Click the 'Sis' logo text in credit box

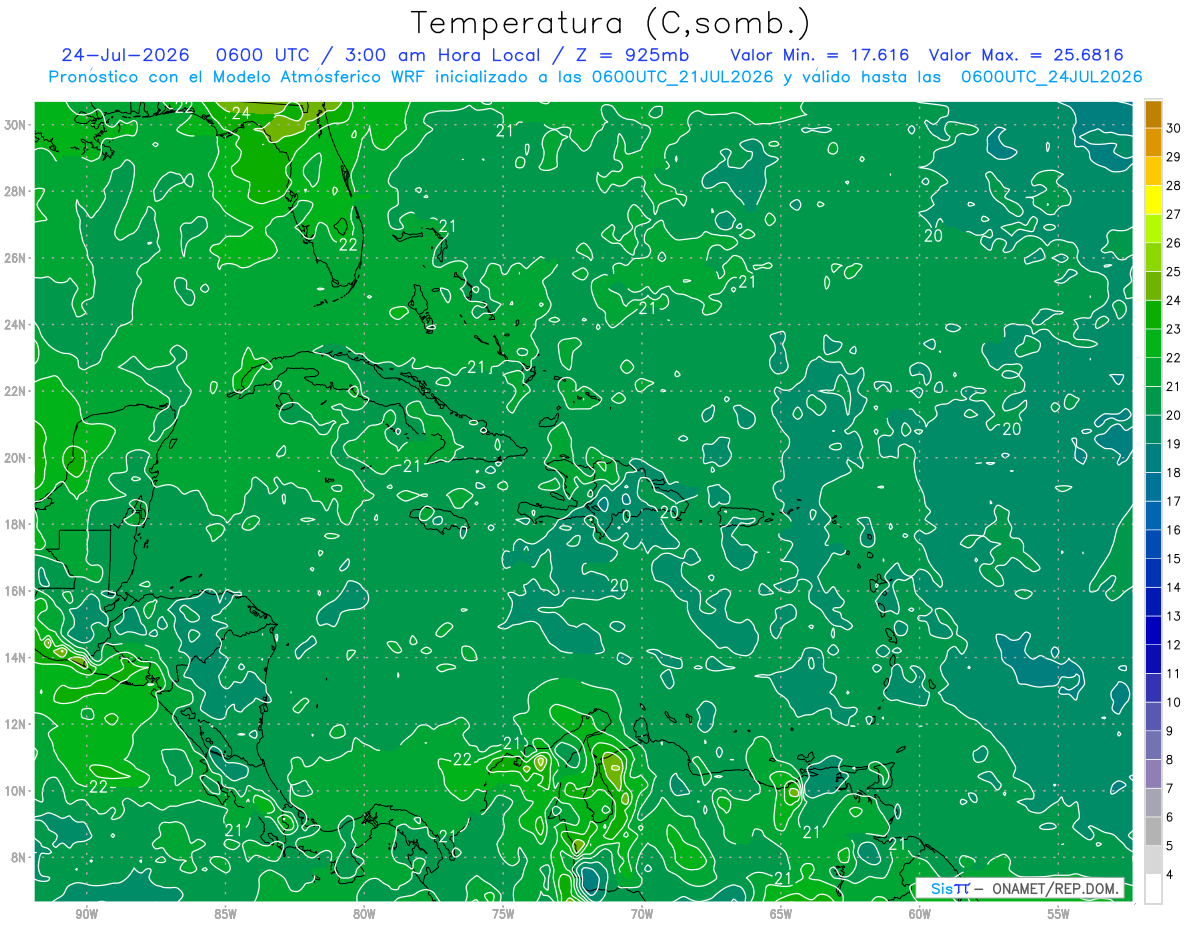(x=941, y=889)
